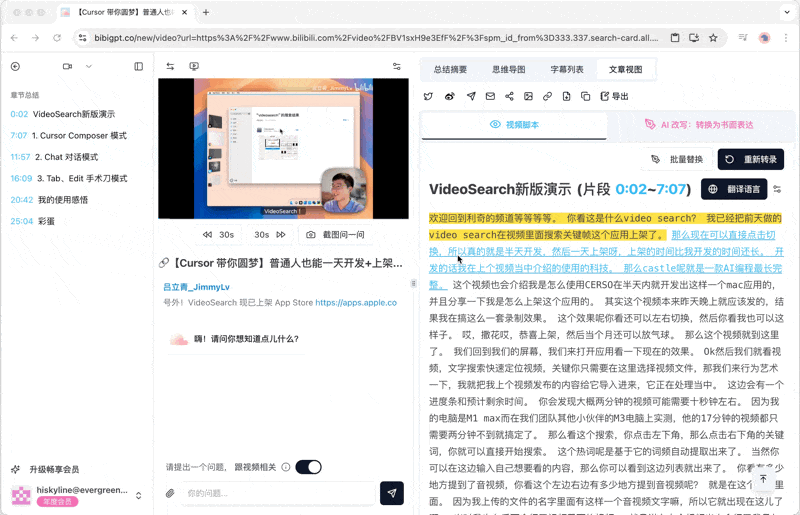Jump to top with up-arrow button

pos(763,479)
